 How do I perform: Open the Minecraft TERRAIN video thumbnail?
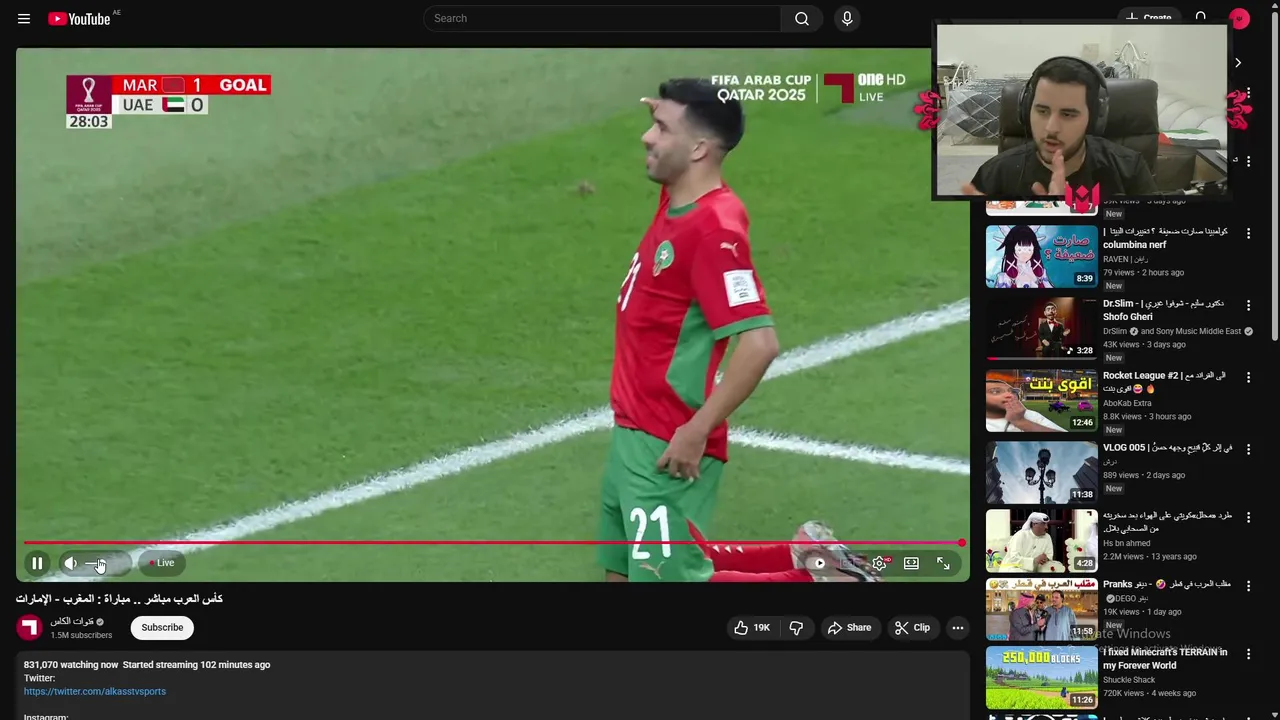coord(1041,677)
